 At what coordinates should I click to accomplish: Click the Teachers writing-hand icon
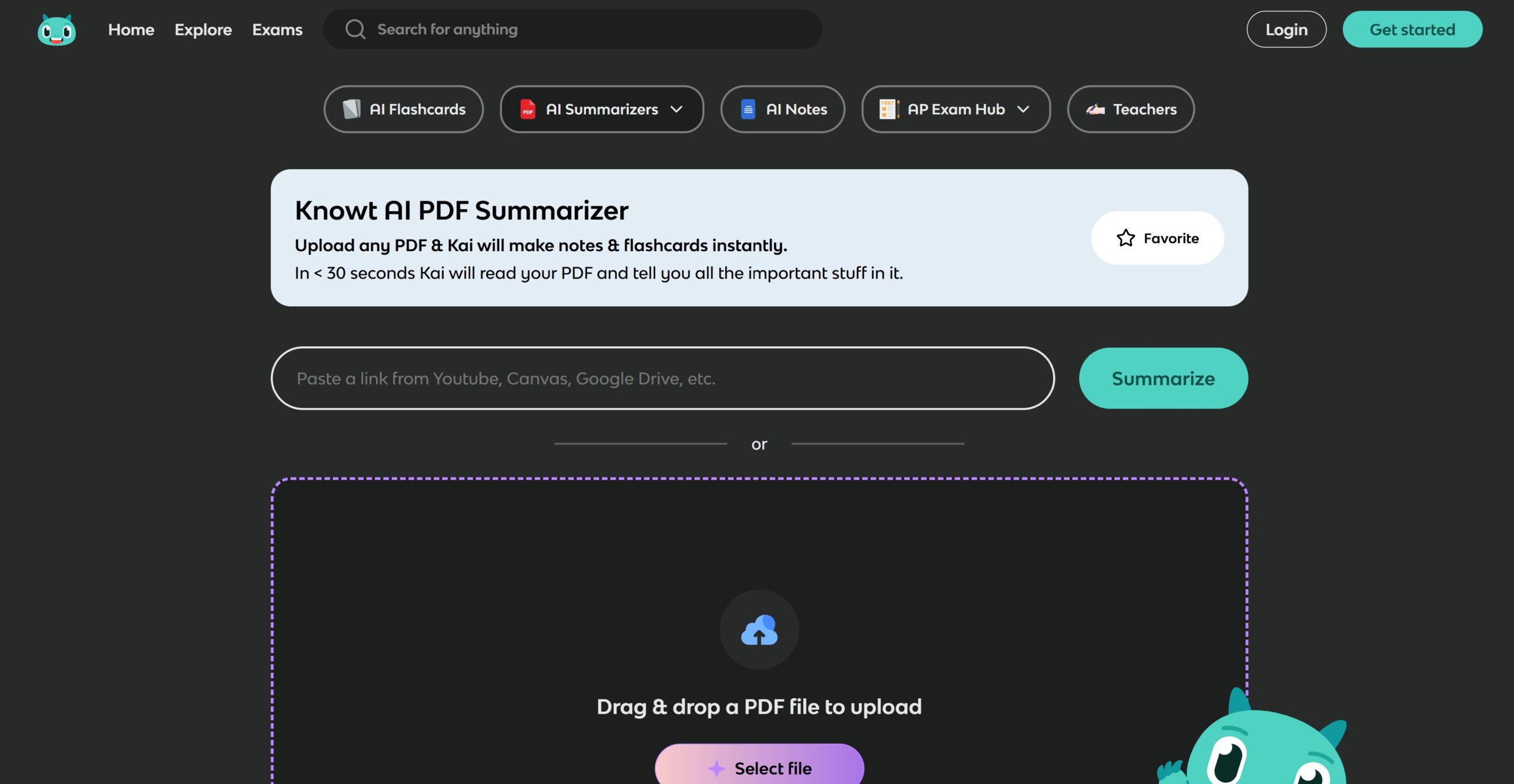pyautogui.click(x=1095, y=109)
